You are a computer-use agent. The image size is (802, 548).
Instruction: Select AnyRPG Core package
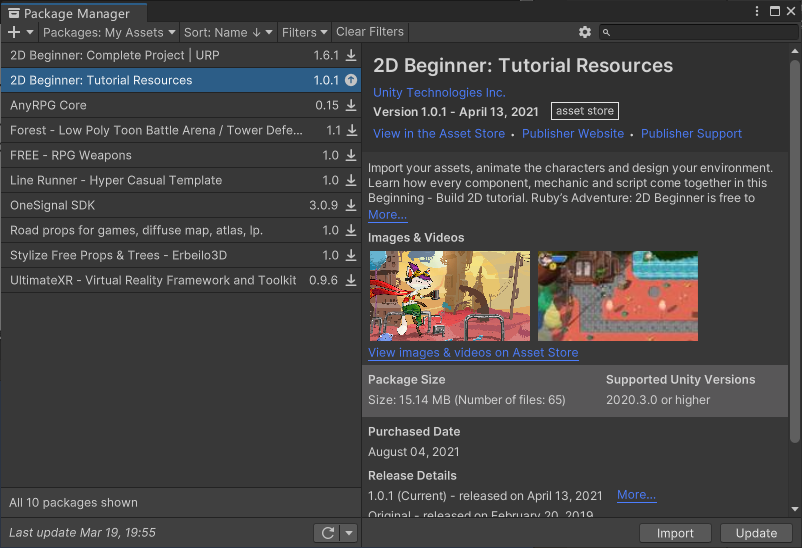pyautogui.click(x=181, y=105)
